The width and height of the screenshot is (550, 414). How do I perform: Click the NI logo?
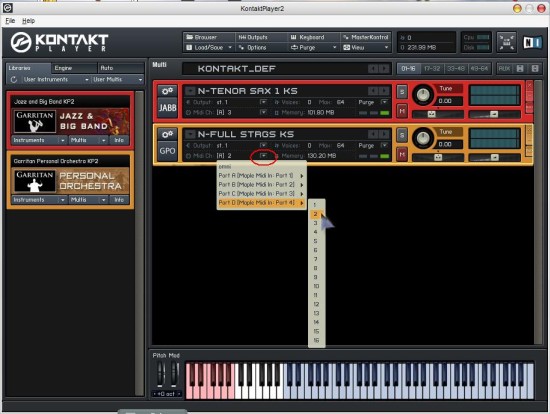[x=532, y=43]
